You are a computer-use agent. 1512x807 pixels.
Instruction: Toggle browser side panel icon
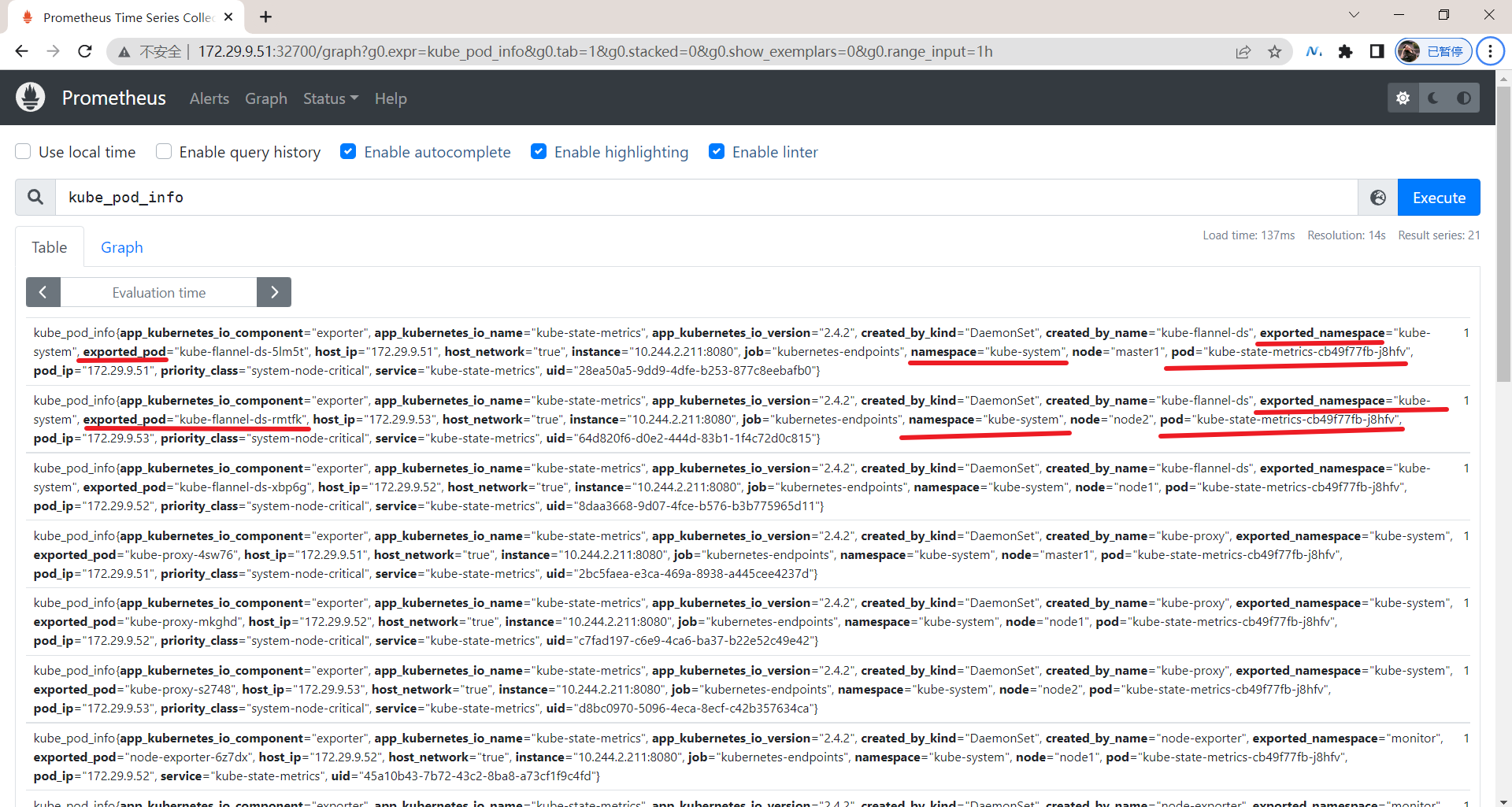pyautogui.click(x=1377, y=51)
